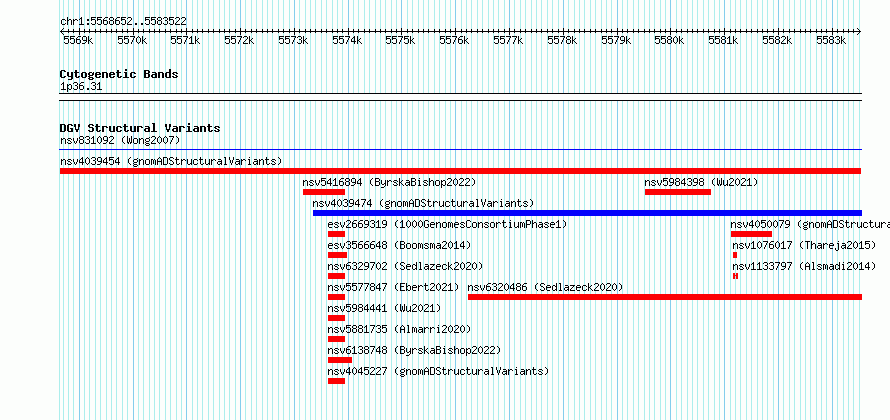
Task: Open nsv6138748 (ByrskaBishop2022) label
Action: click(x=414, y=350)
